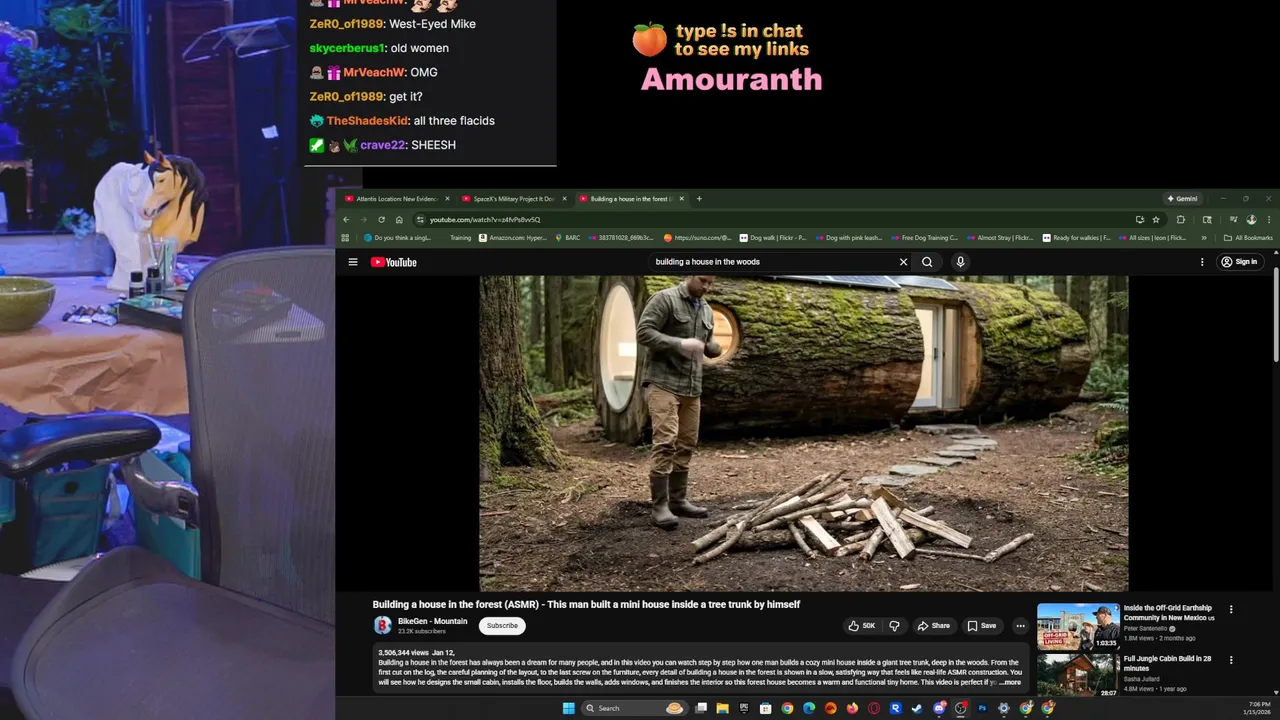Open the Chrome apps grid in bookmarks bar
The image size is (1280, 720).
coord(345,238)
